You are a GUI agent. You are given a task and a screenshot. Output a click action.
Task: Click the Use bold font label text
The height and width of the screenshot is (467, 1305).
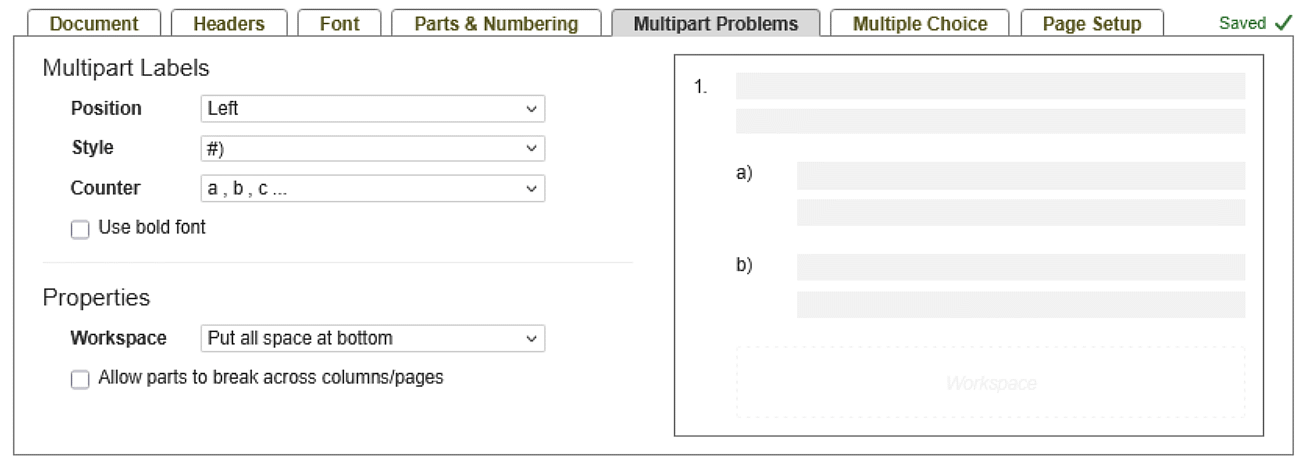click(152, 228)
